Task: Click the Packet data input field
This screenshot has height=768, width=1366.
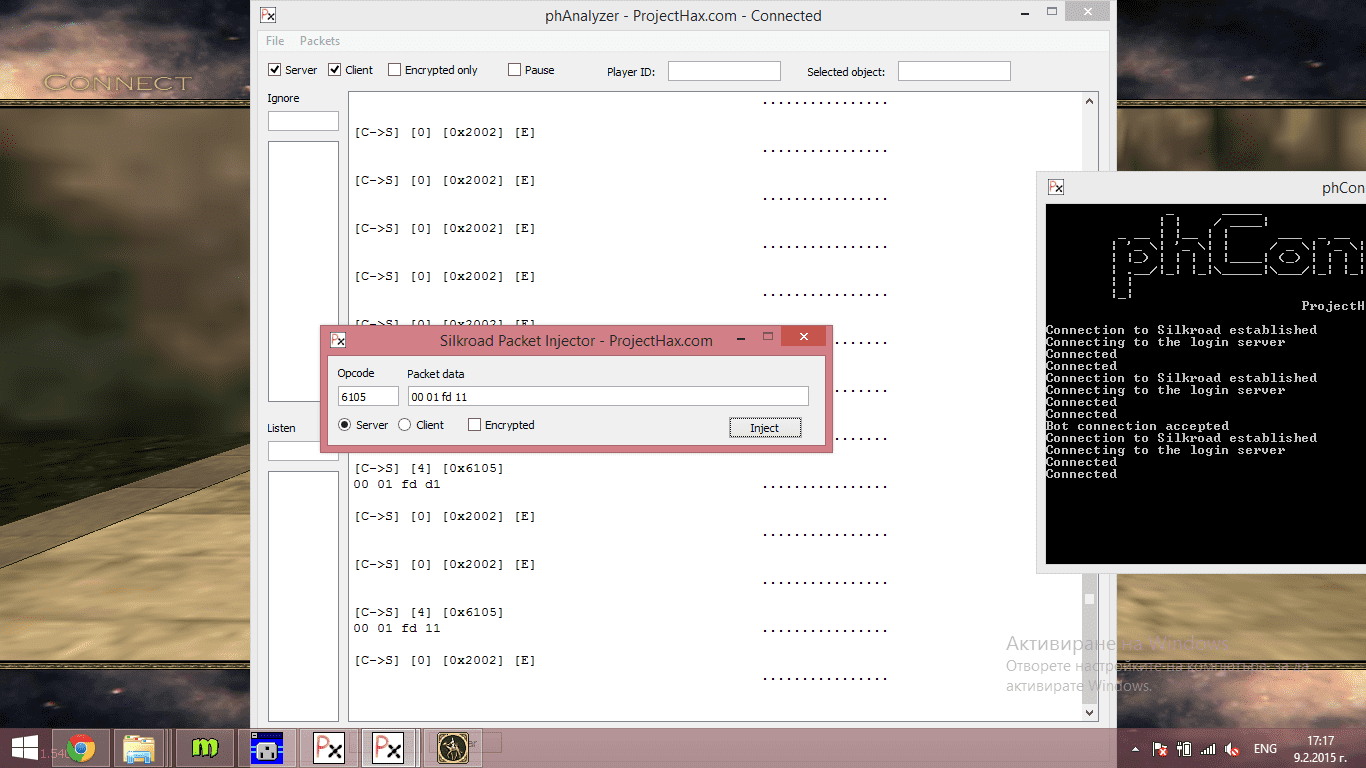Action: (x=608, y=397)
